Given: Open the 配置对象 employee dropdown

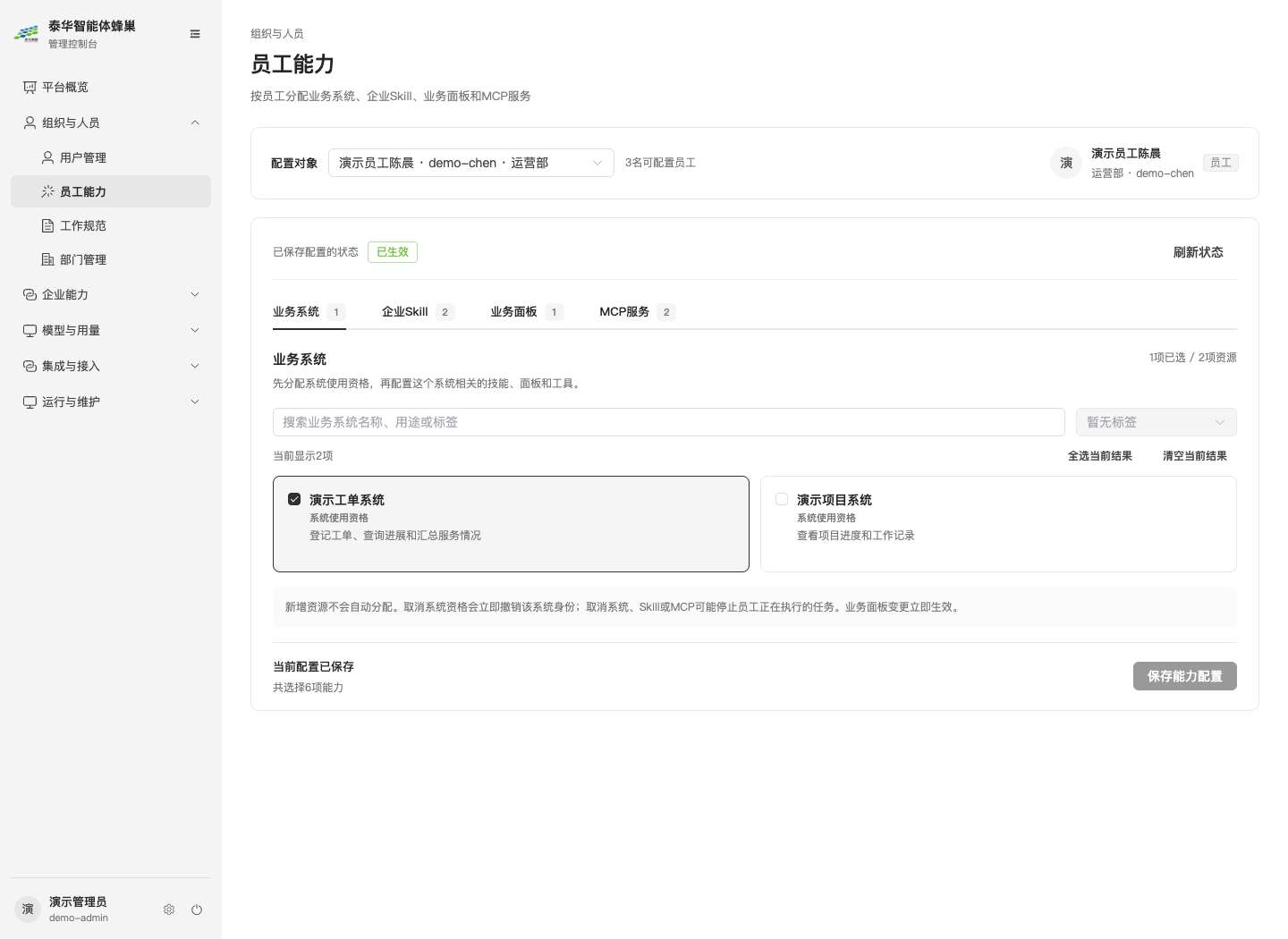Looking at the screenshot, I should click(x=471, y=163).
